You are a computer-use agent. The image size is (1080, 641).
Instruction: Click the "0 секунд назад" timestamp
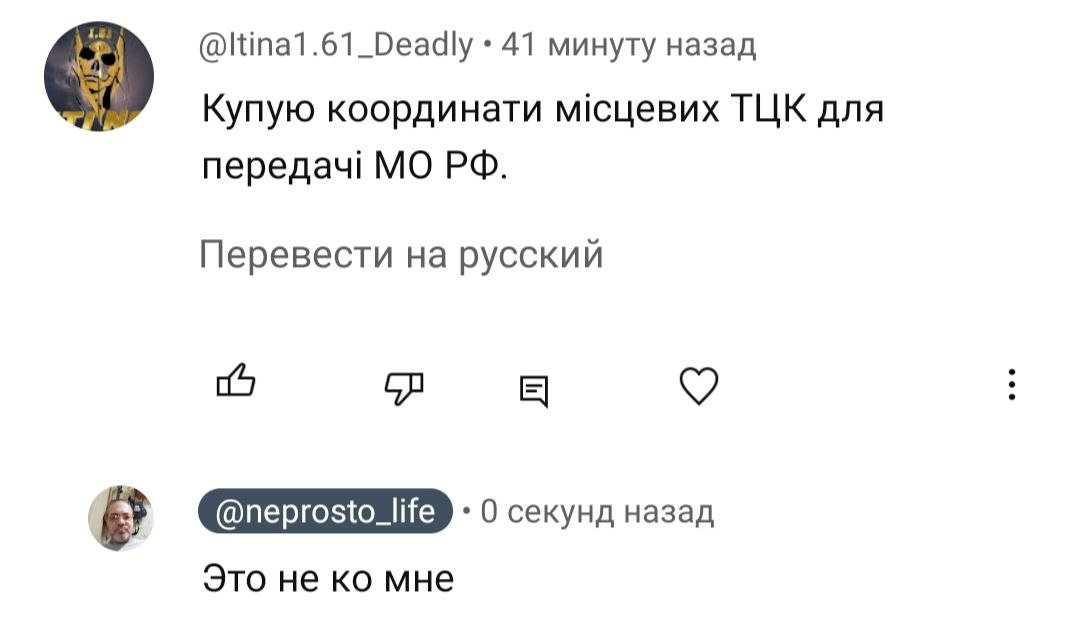[x=597, y=512]
